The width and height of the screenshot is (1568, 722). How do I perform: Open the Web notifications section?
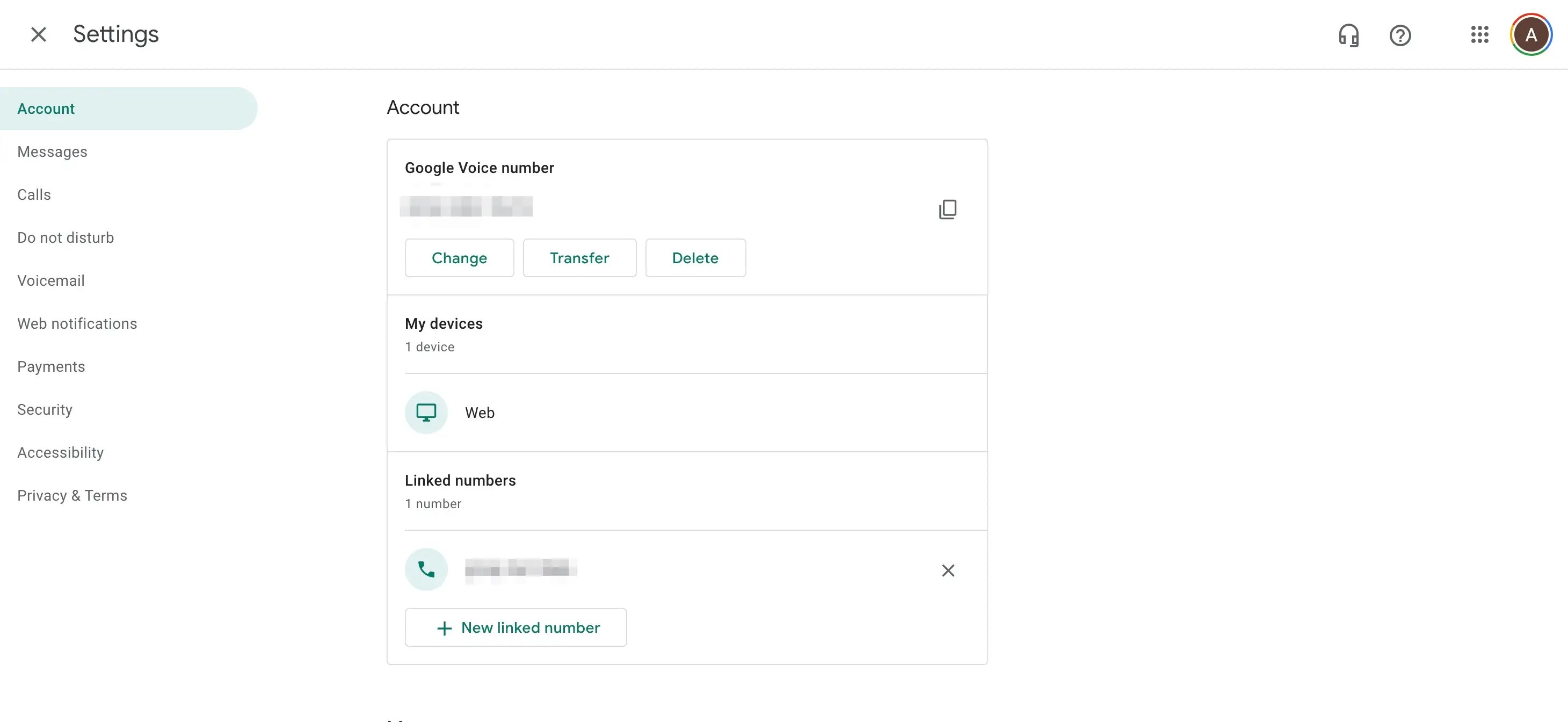77,324
